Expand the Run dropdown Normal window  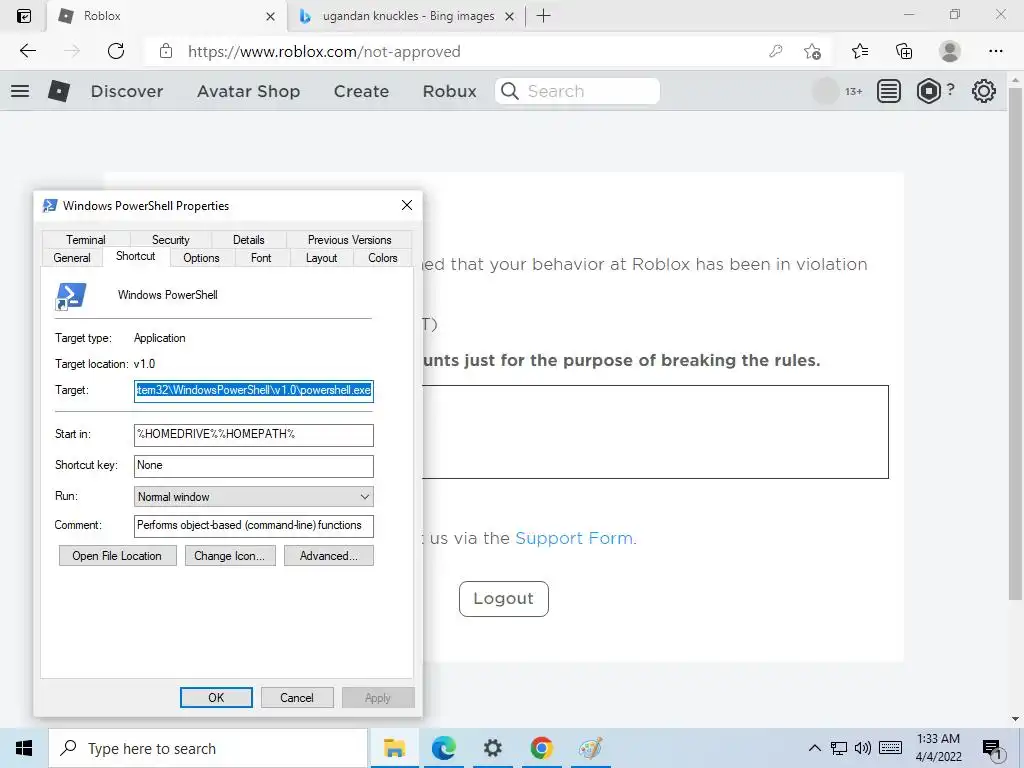[253, 496]
